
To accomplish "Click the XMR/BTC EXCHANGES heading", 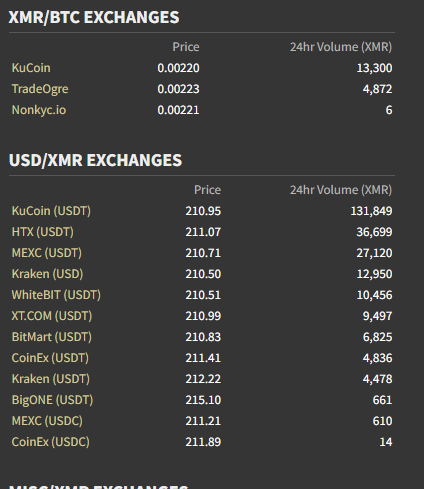I will [x=94, y=17].
